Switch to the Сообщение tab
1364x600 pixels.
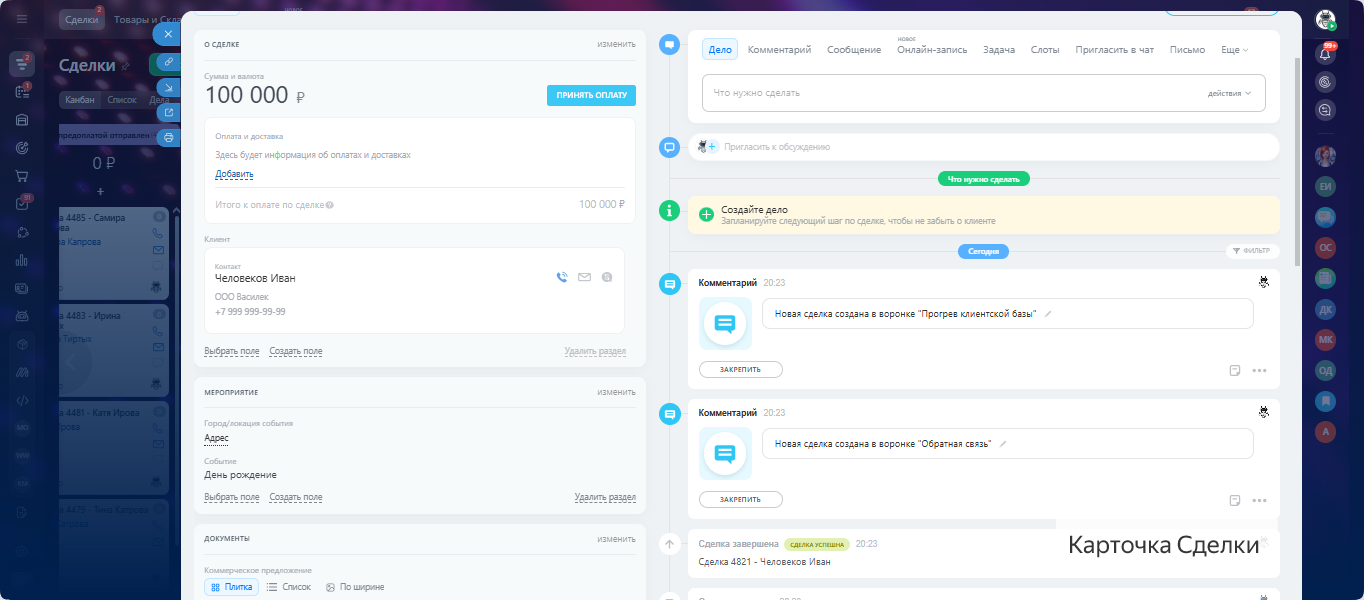click(x=854, y=49)
